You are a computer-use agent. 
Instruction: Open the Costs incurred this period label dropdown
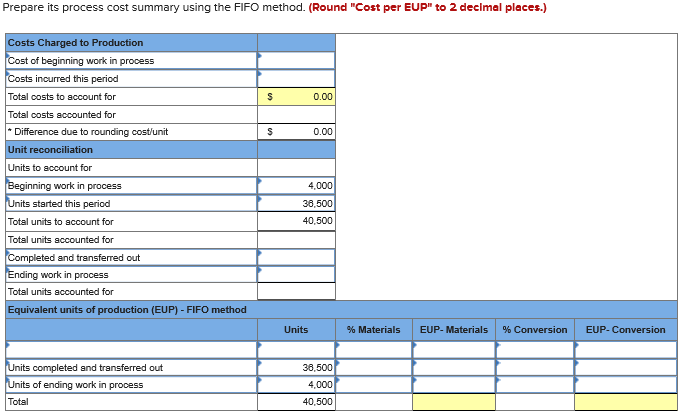pyautogui.click(x=132, y=79)
